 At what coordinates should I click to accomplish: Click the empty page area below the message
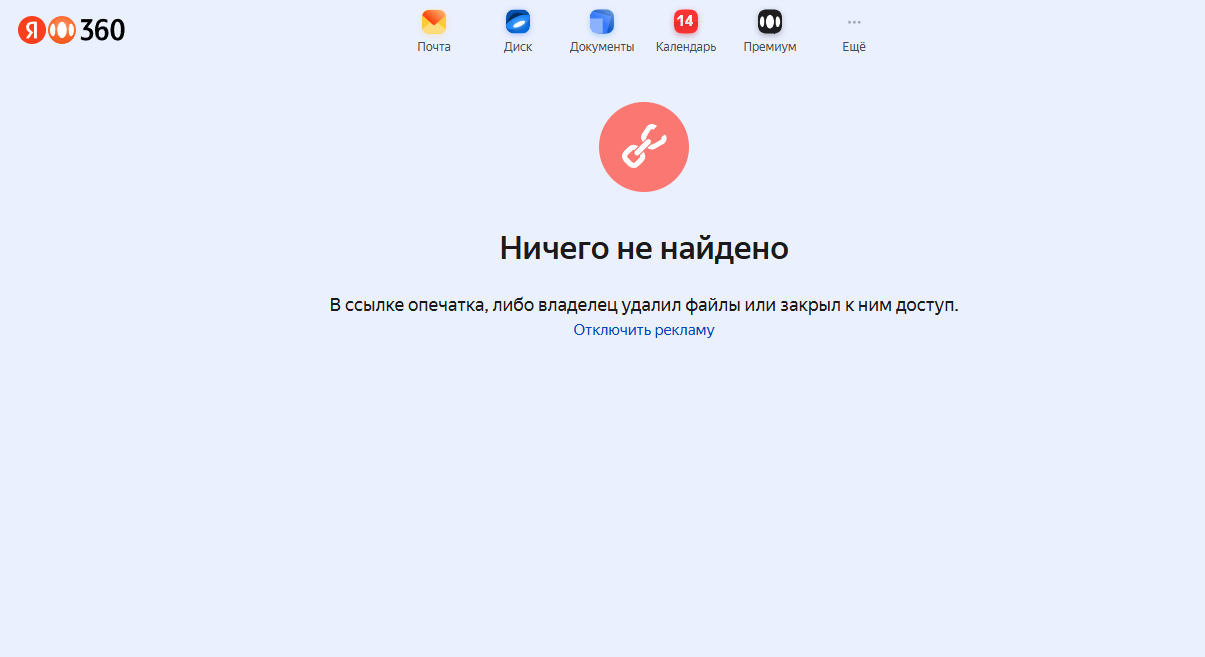(x=644, y=500)
